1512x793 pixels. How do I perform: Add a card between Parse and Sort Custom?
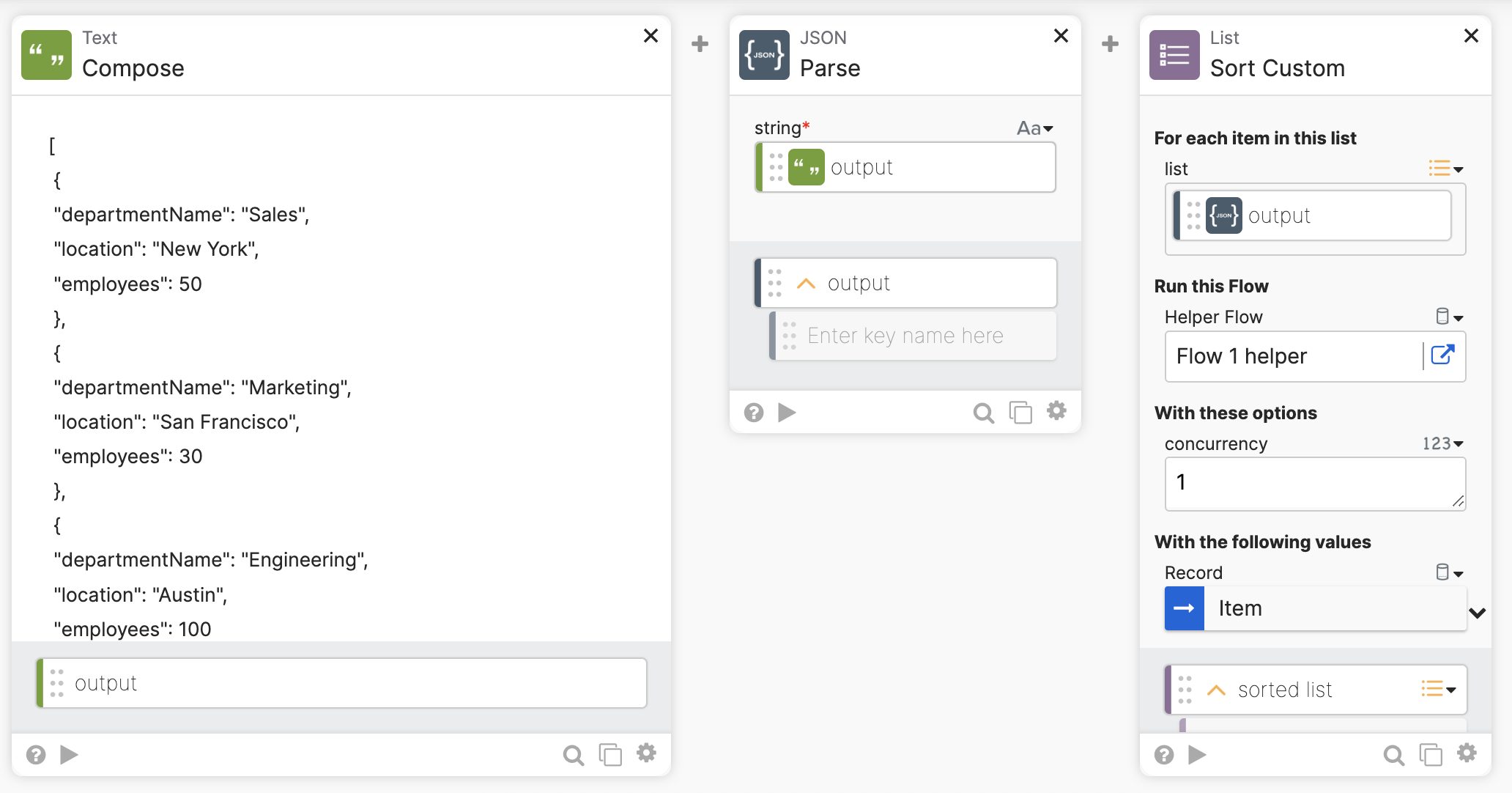1110,44
